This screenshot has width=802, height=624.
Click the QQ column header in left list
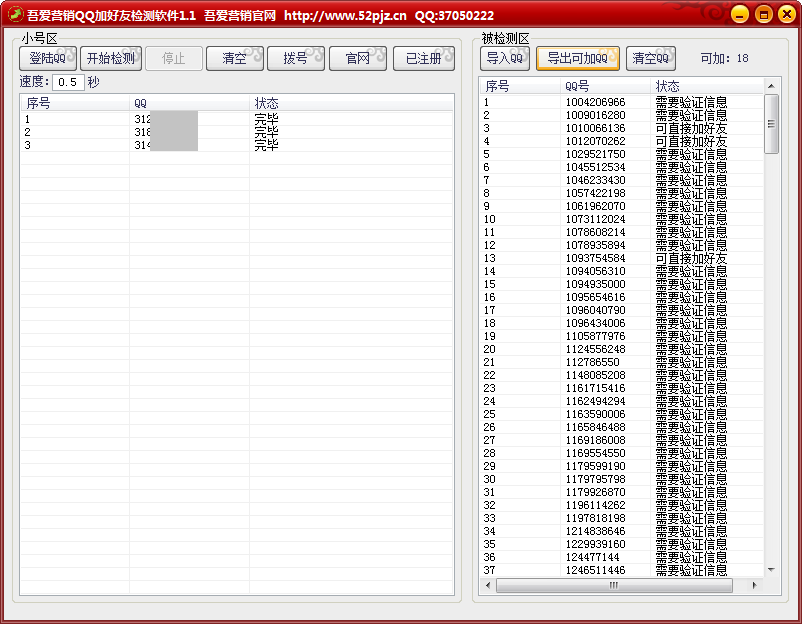pos(188,103)
